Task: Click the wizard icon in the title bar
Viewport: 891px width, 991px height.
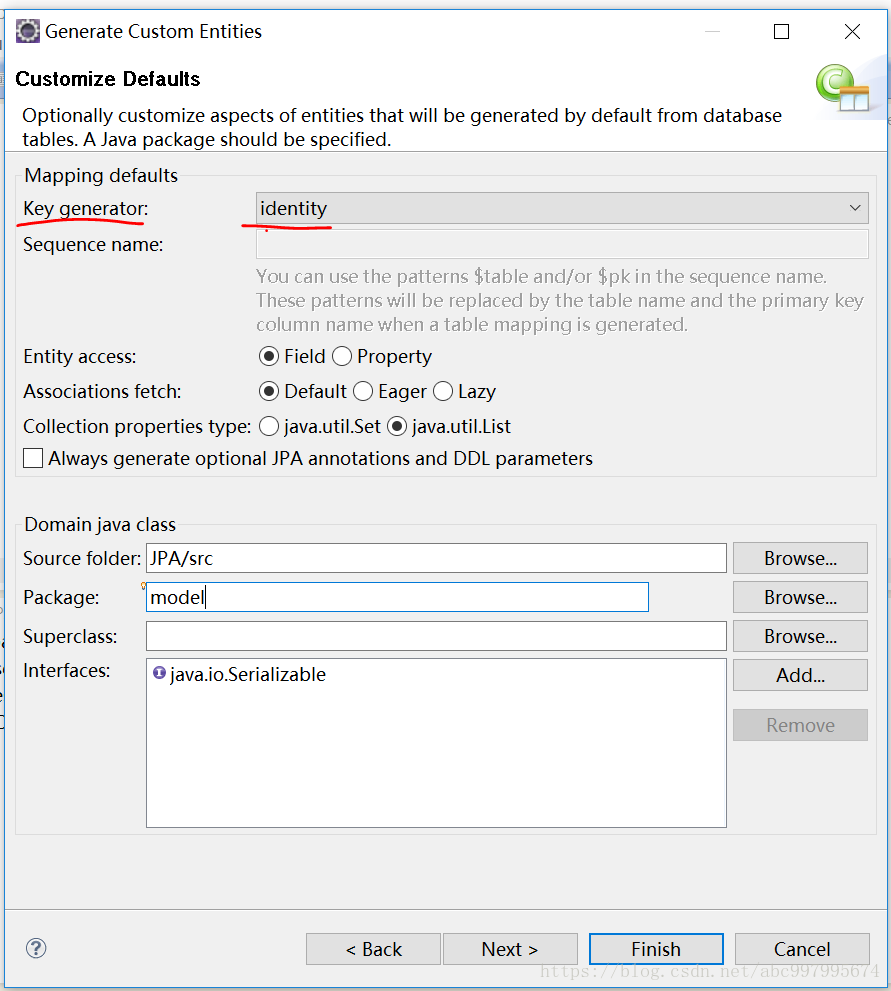Action: [27, 31]
